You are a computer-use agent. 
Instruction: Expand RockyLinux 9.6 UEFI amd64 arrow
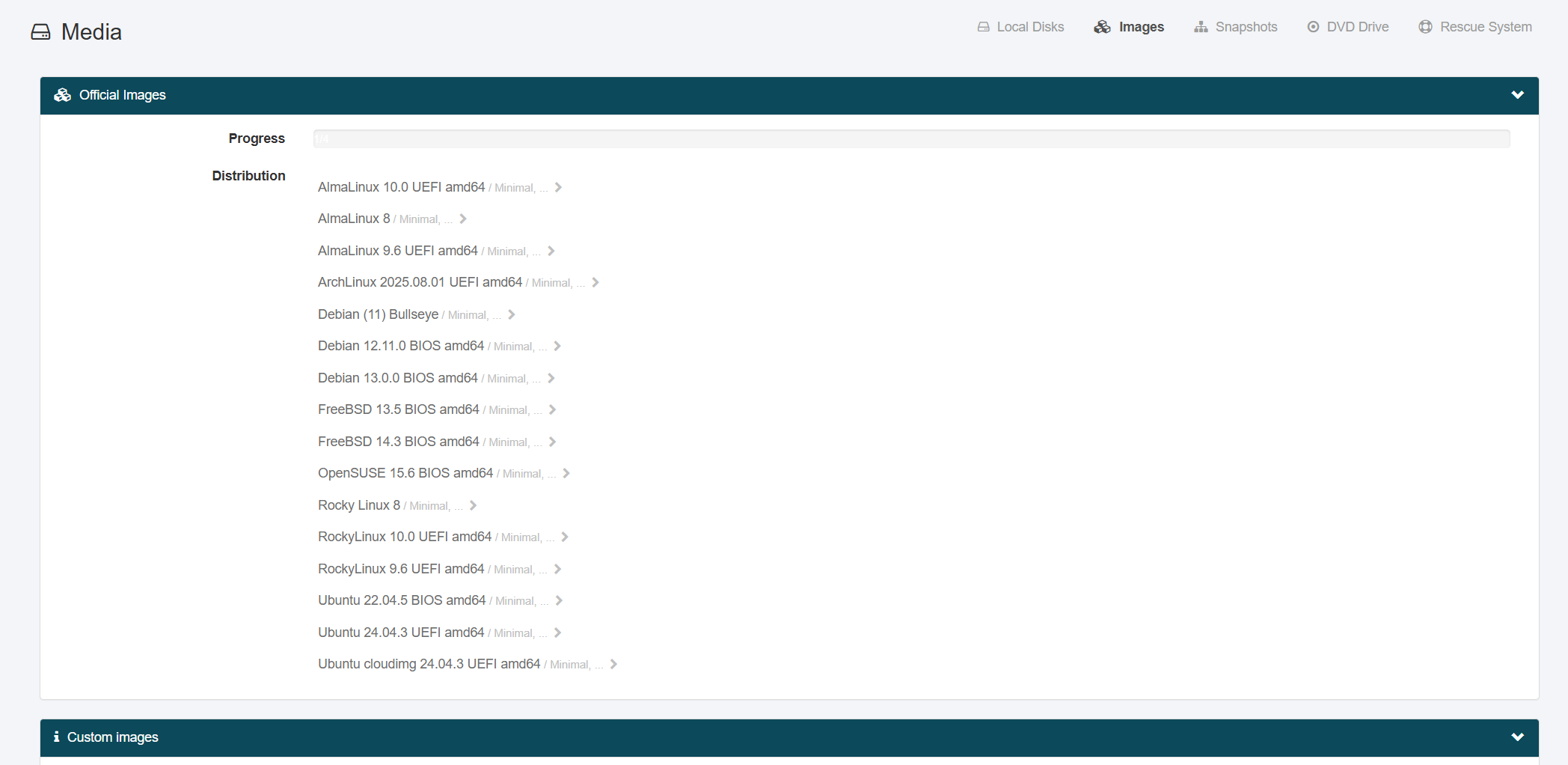557,569
